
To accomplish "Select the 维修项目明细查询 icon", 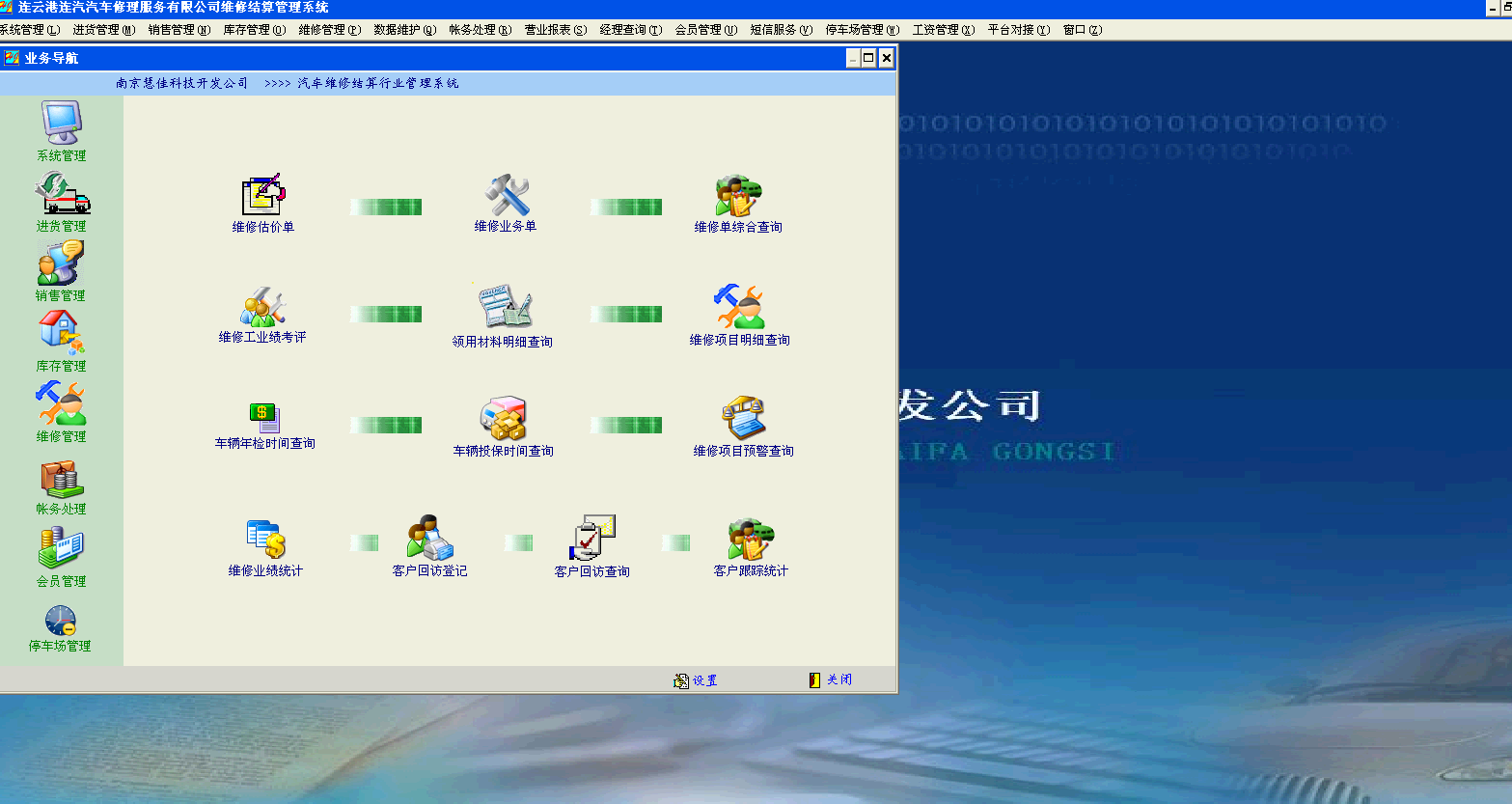I will (739, 307).
